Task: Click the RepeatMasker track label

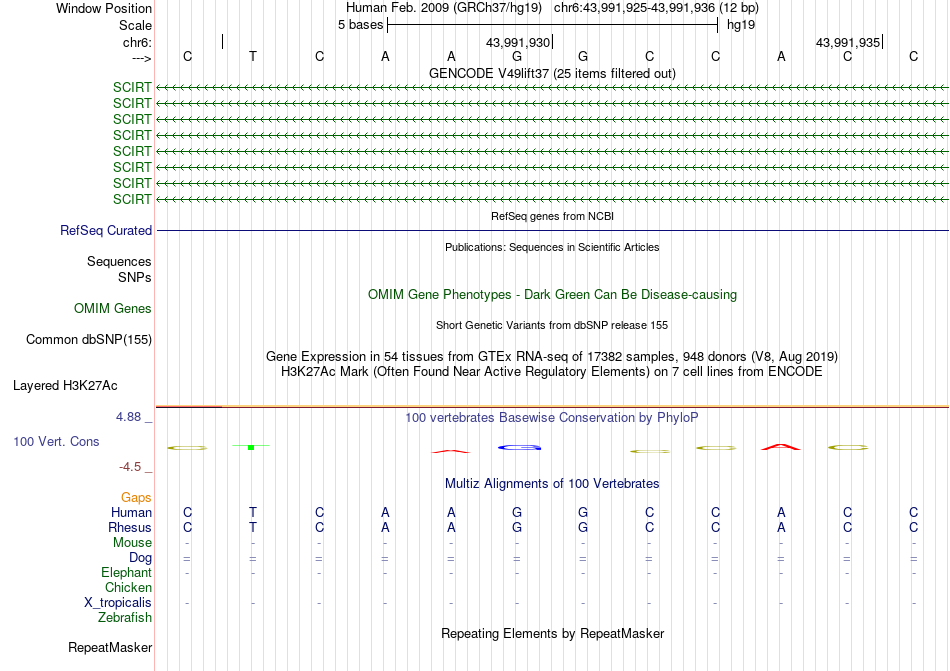Action: click(x=110, y=647)
